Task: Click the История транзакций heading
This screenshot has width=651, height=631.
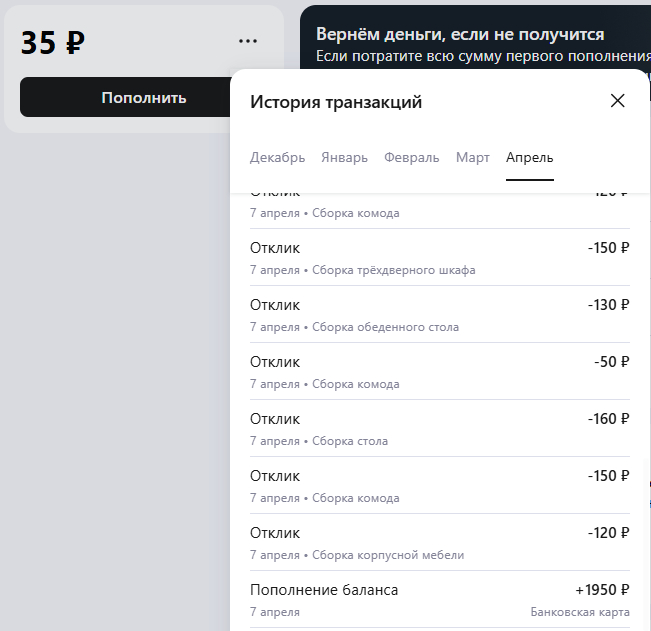Action: pos(336,102)
